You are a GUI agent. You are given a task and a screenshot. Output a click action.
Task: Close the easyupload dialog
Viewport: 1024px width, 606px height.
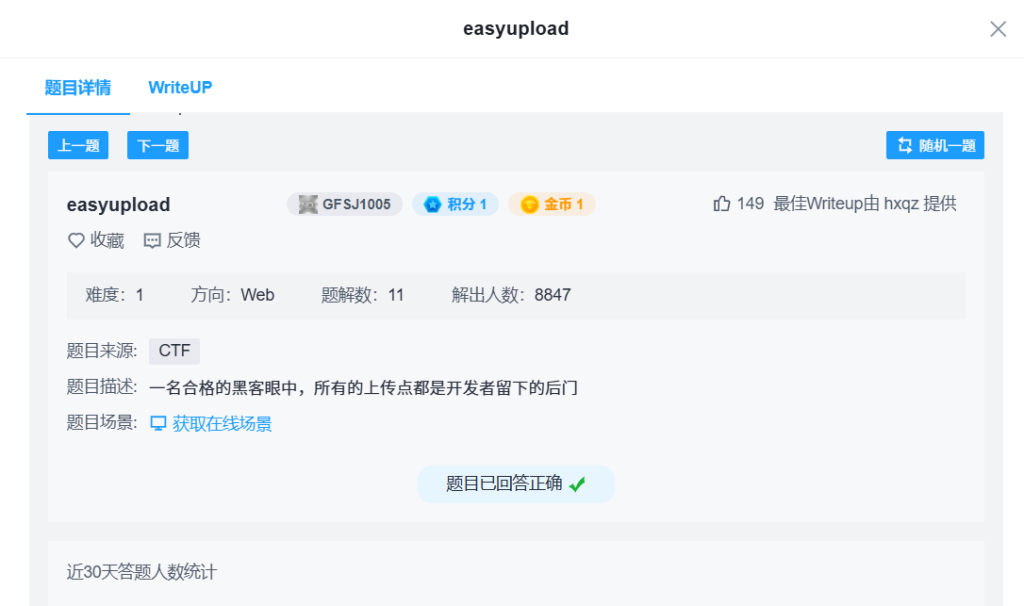pyautogui.click(x=997, y=29)
